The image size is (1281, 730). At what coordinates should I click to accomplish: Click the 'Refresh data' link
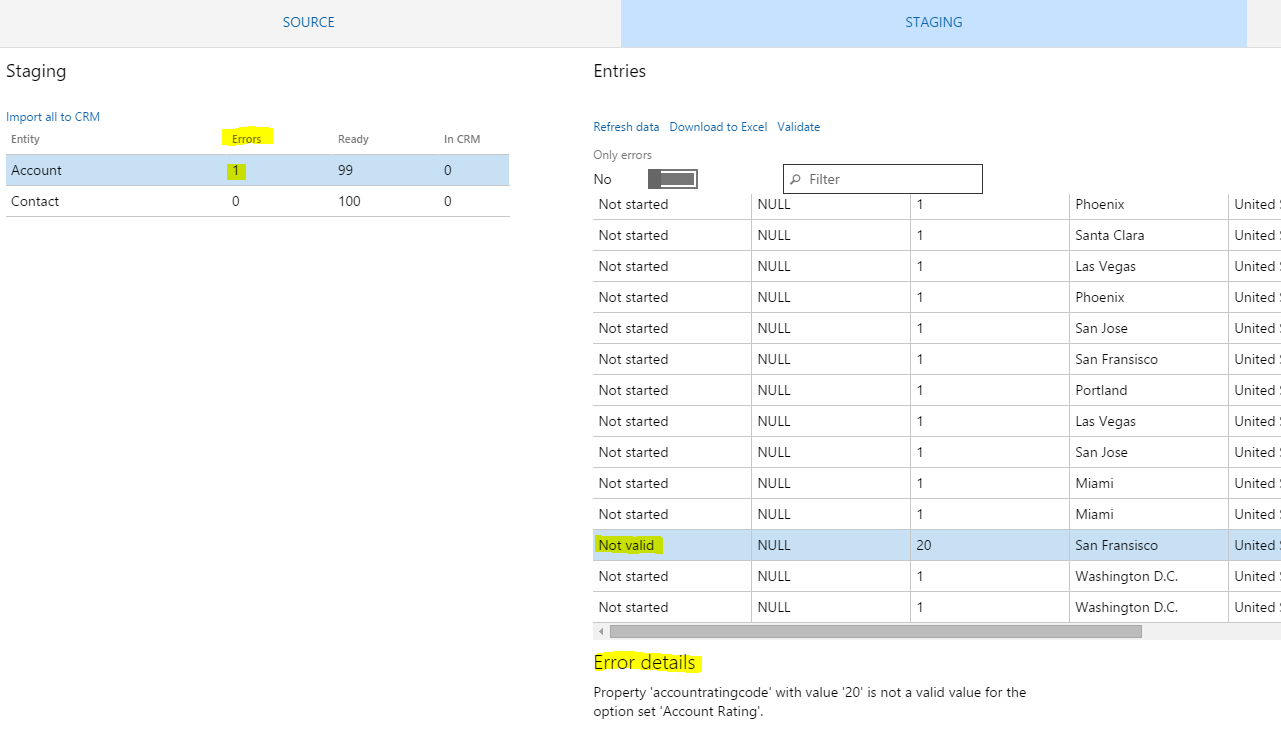pos(626,127)
